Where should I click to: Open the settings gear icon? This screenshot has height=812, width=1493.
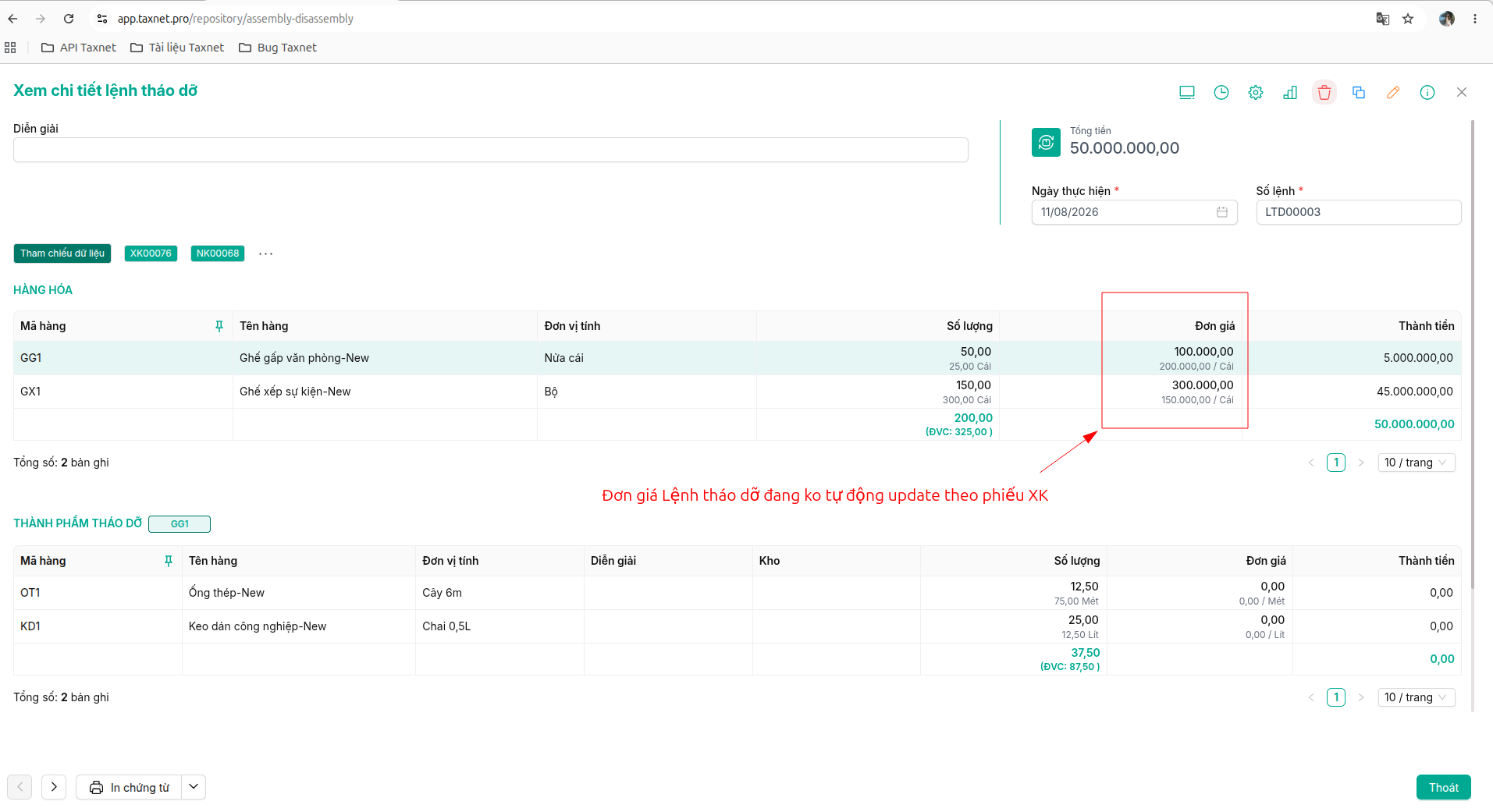click(1256, 92)
